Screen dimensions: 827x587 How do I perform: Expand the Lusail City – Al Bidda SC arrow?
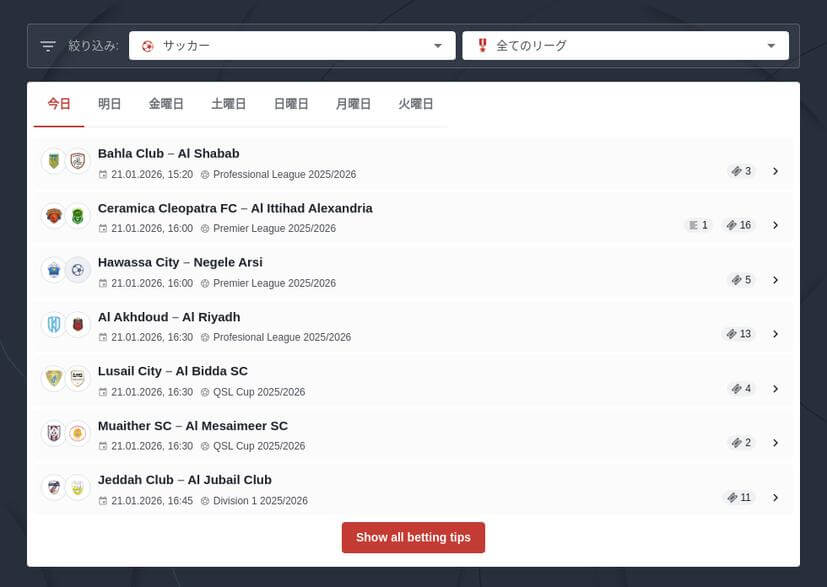[x=775, y=389]
